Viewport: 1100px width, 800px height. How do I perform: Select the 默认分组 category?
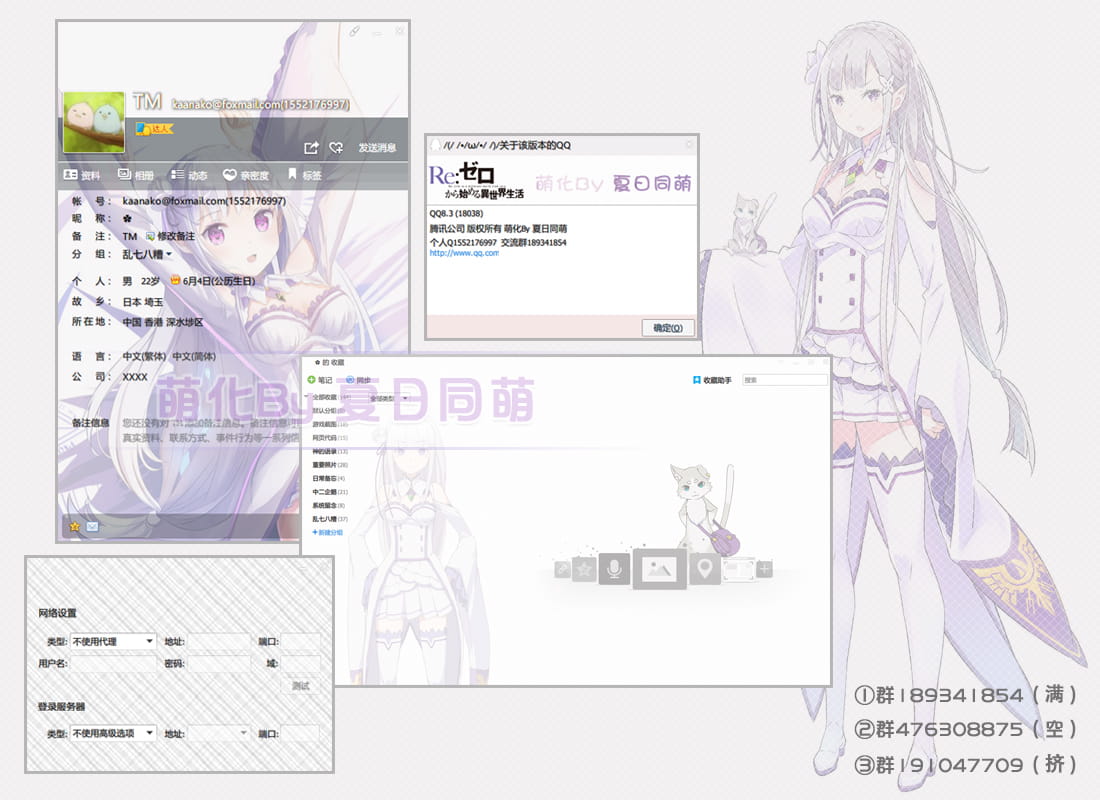[x=328, y=411]
